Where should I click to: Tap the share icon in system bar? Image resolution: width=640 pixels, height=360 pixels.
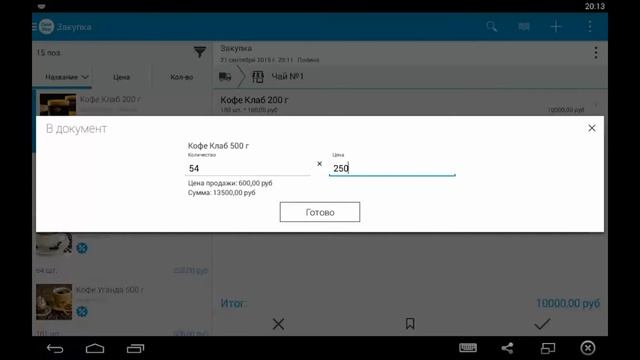tap(507, 348)
